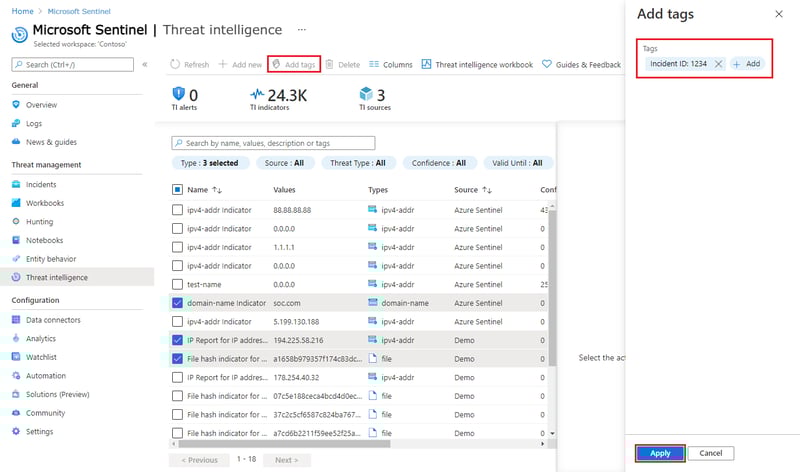800x472 pixels.
Task: Check the 88.88.88.88 indicator row checkbox
Action: click(x=177, y=210)
